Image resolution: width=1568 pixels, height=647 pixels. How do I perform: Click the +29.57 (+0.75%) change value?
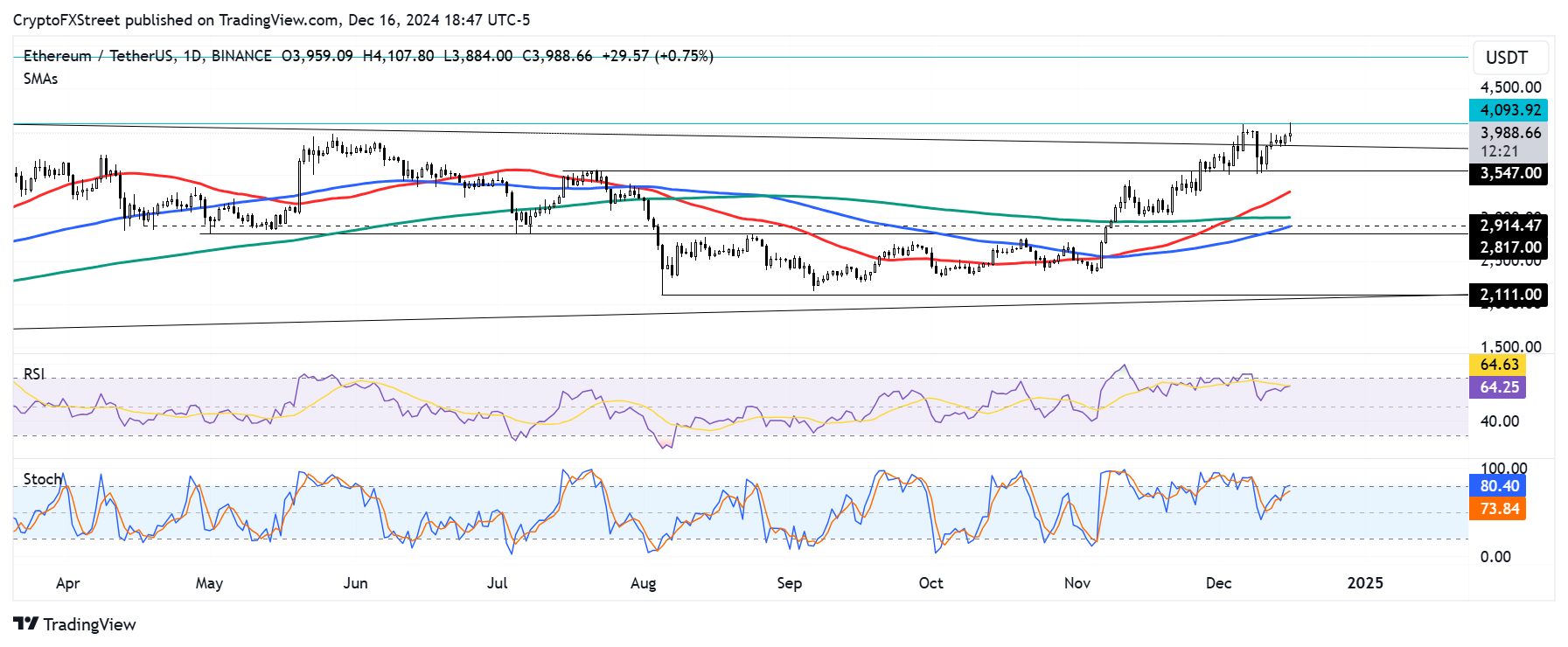pos(658,56)
